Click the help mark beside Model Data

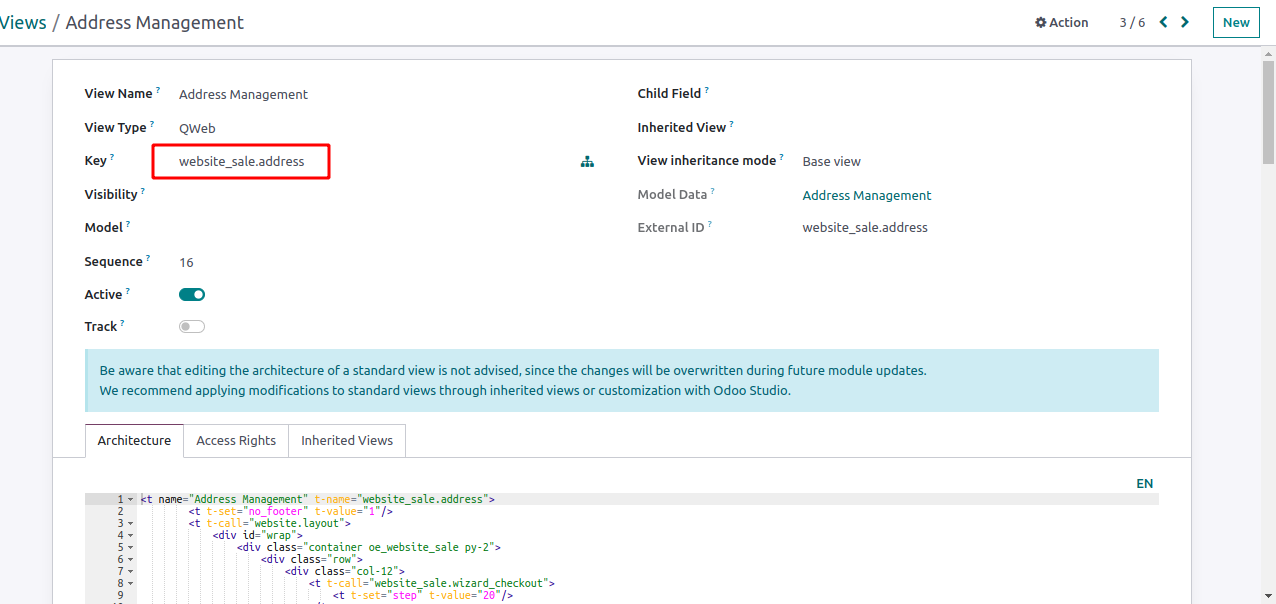(712, 191)
